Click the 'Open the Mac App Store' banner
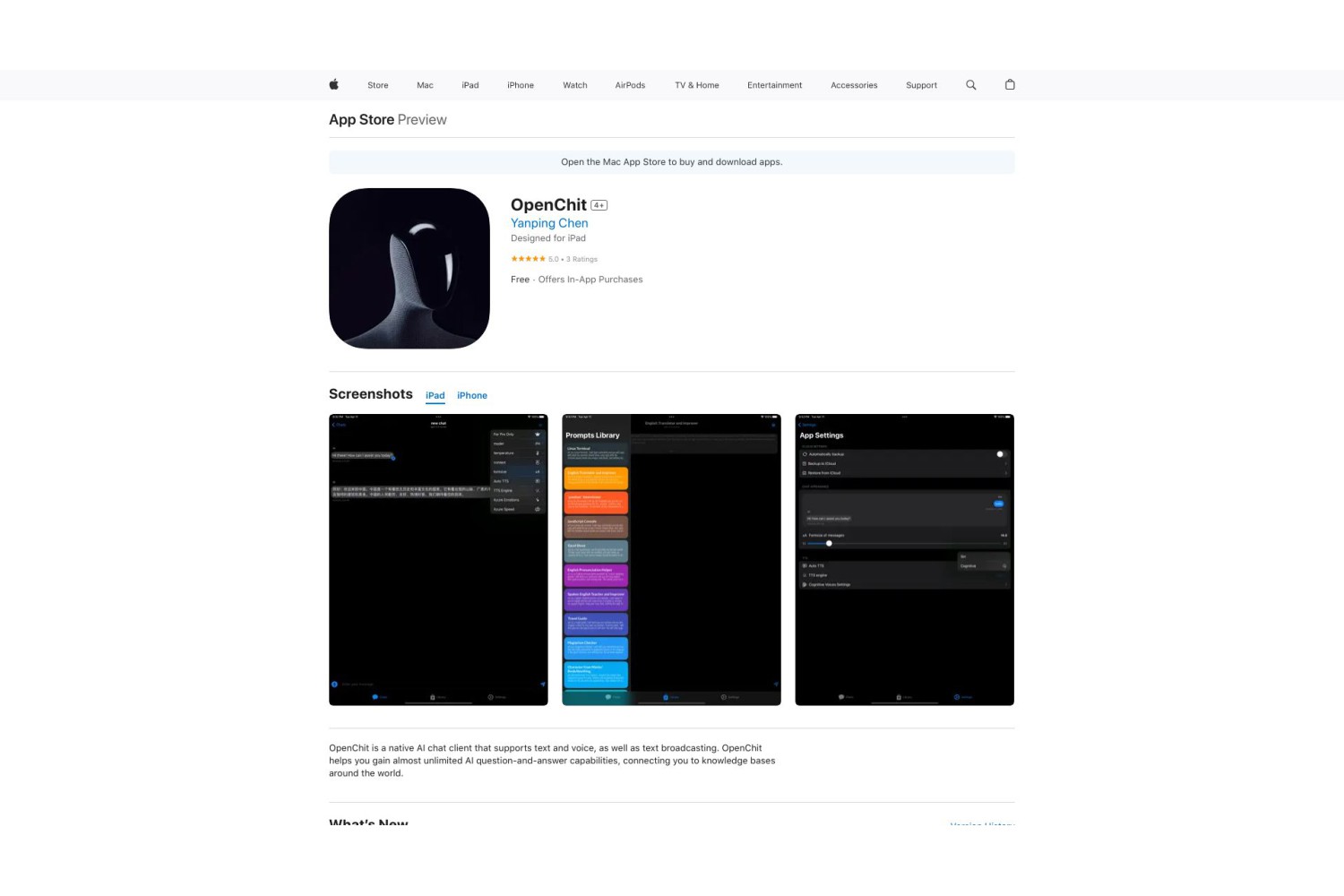The image size is (1344, 896). point(672,162)
